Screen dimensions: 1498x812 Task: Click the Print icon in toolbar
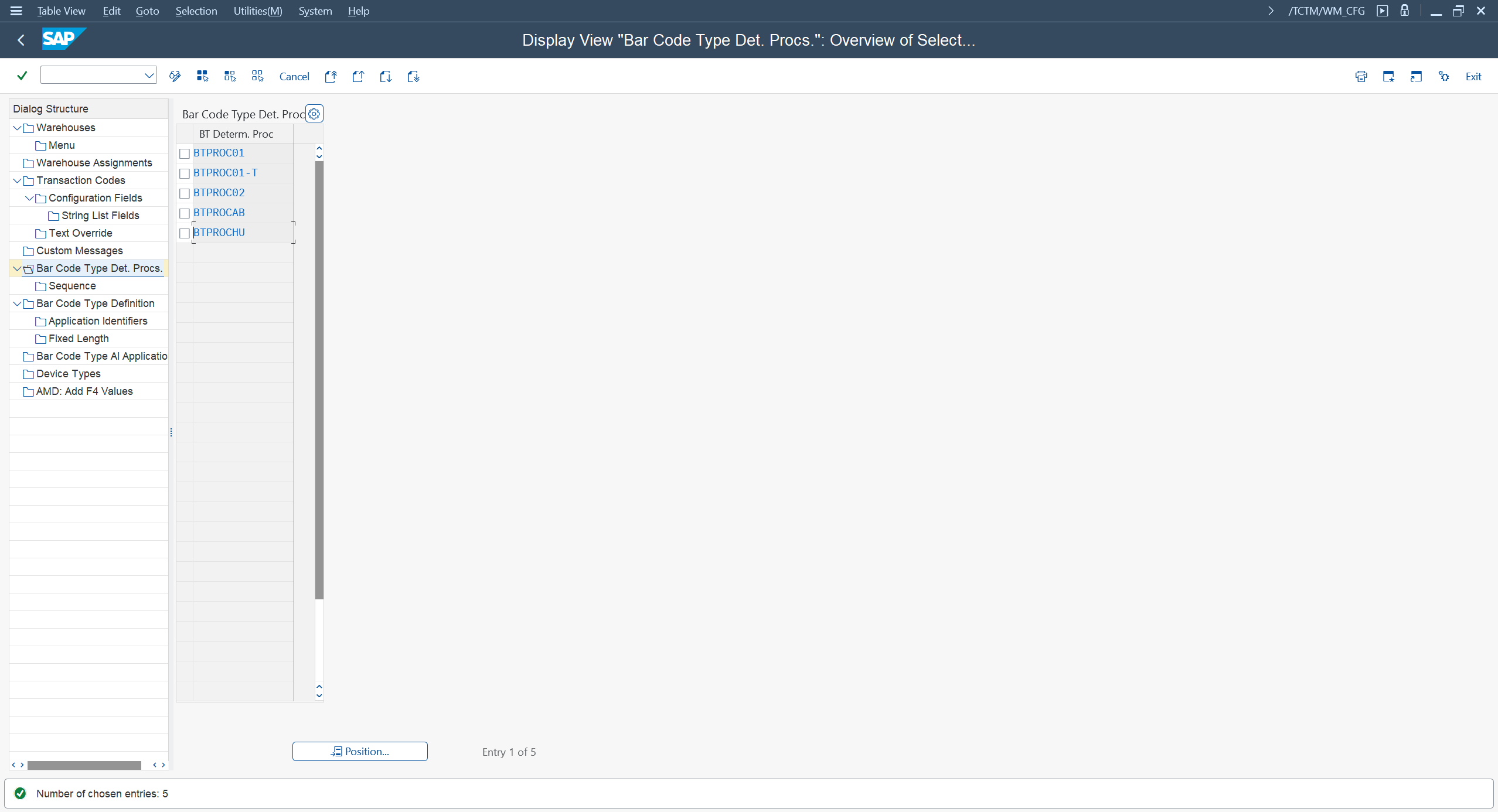pos(1361,76)
